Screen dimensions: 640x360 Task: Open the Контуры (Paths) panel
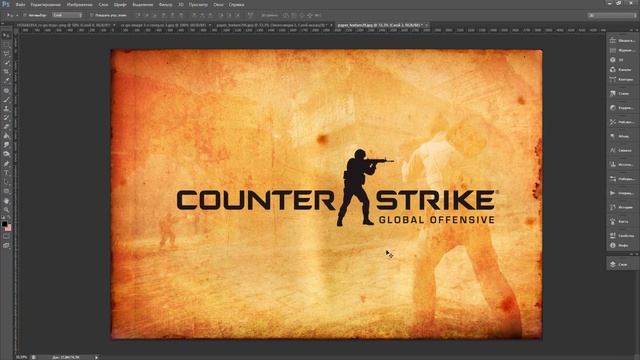(621, 79)
